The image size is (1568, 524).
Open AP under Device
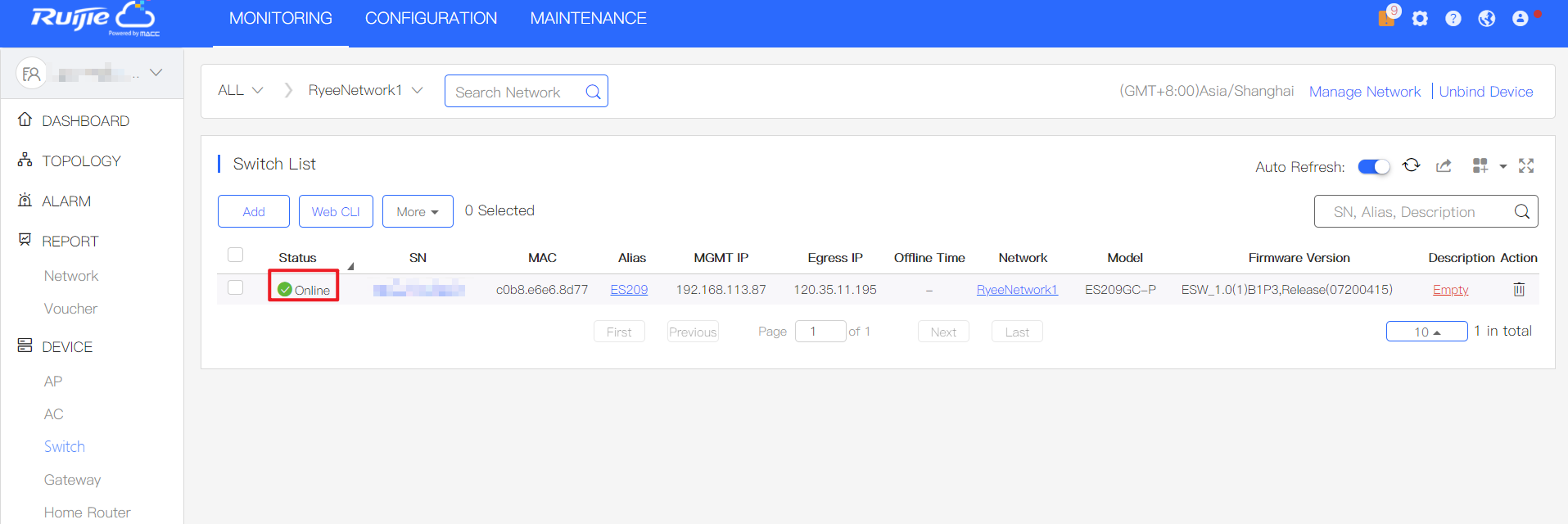coord(53,382)
